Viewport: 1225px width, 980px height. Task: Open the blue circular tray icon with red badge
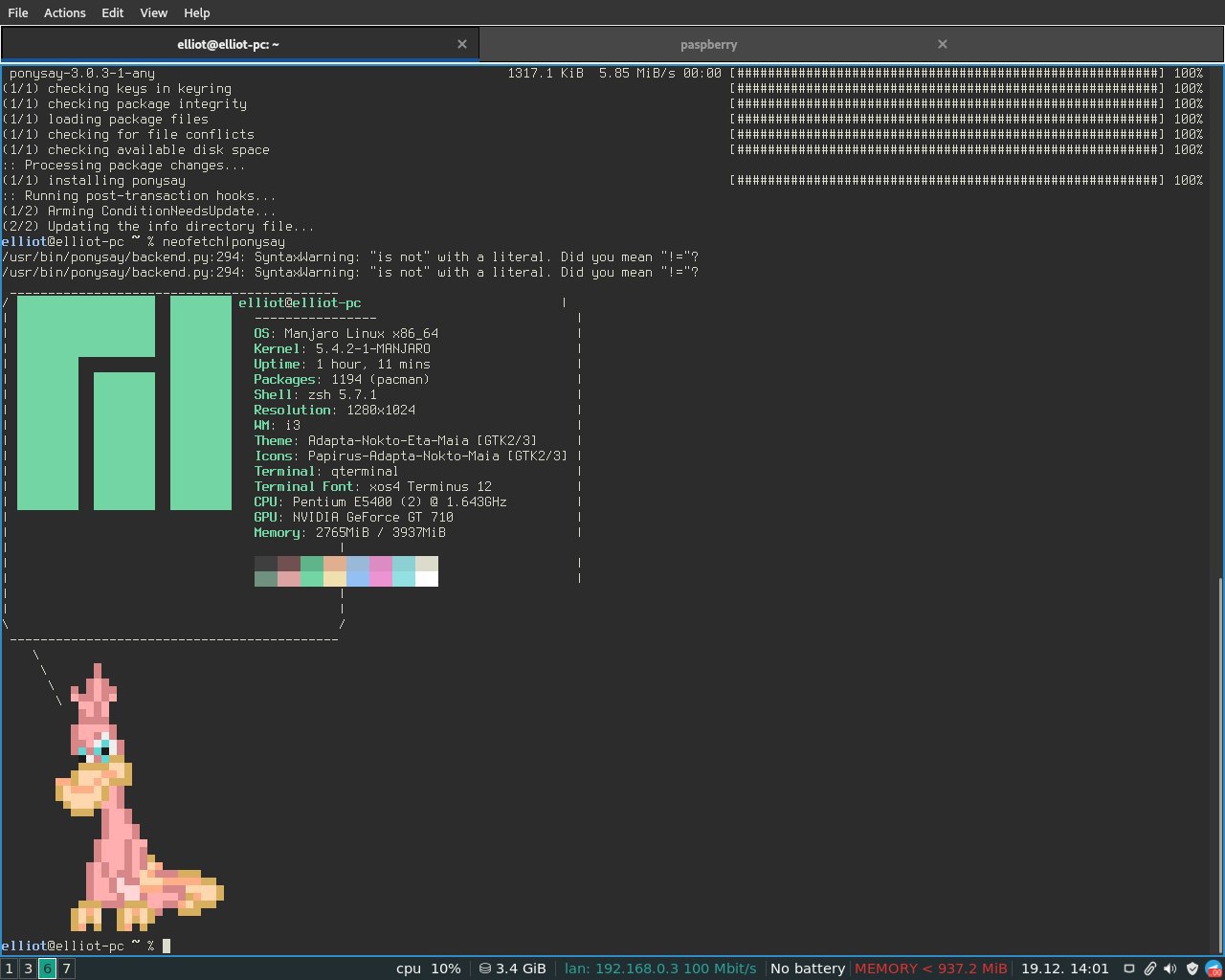click(x=1213, y=969)
